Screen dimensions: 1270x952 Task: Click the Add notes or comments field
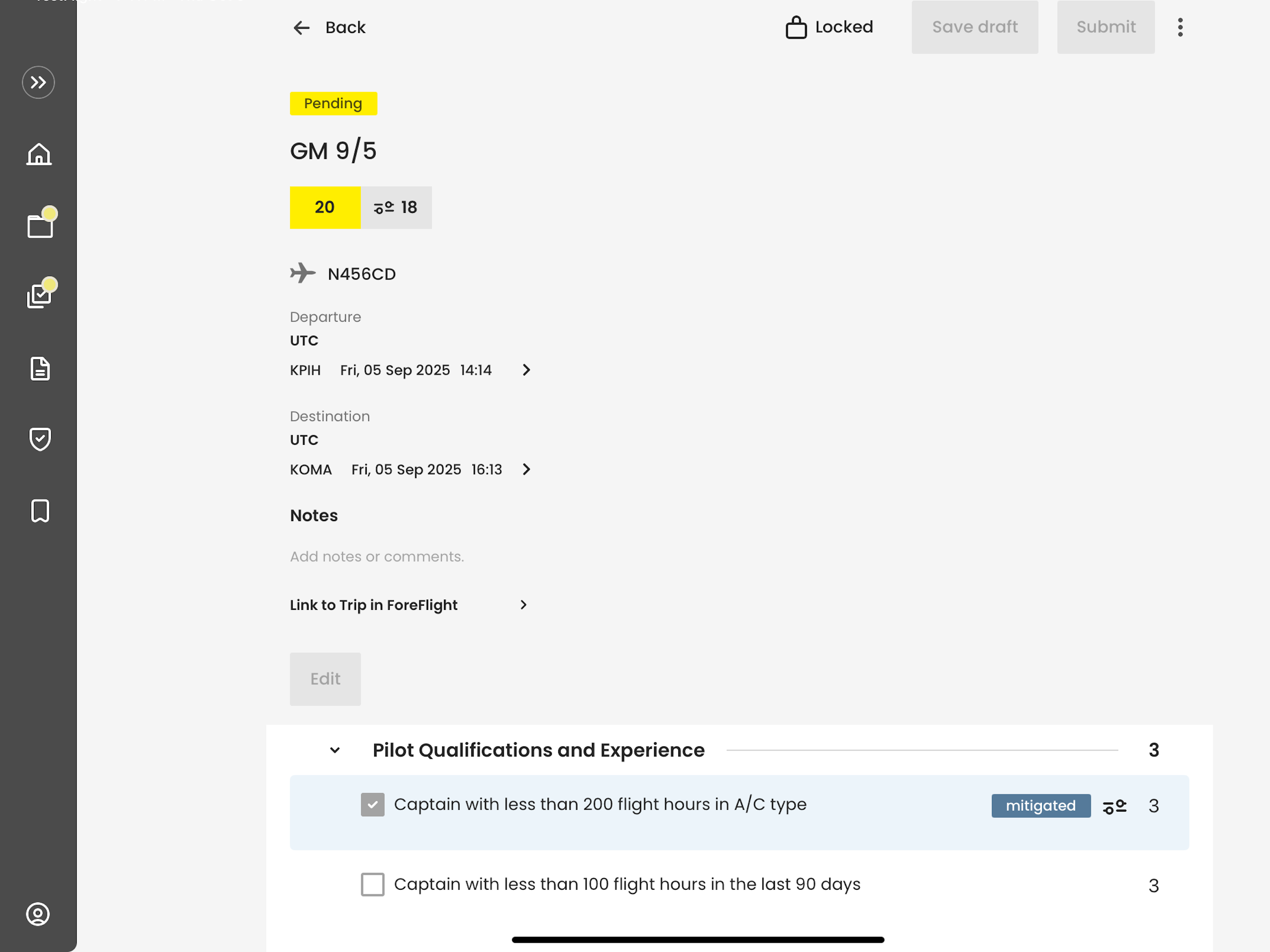pyautogui.click(x=377, y=556)
